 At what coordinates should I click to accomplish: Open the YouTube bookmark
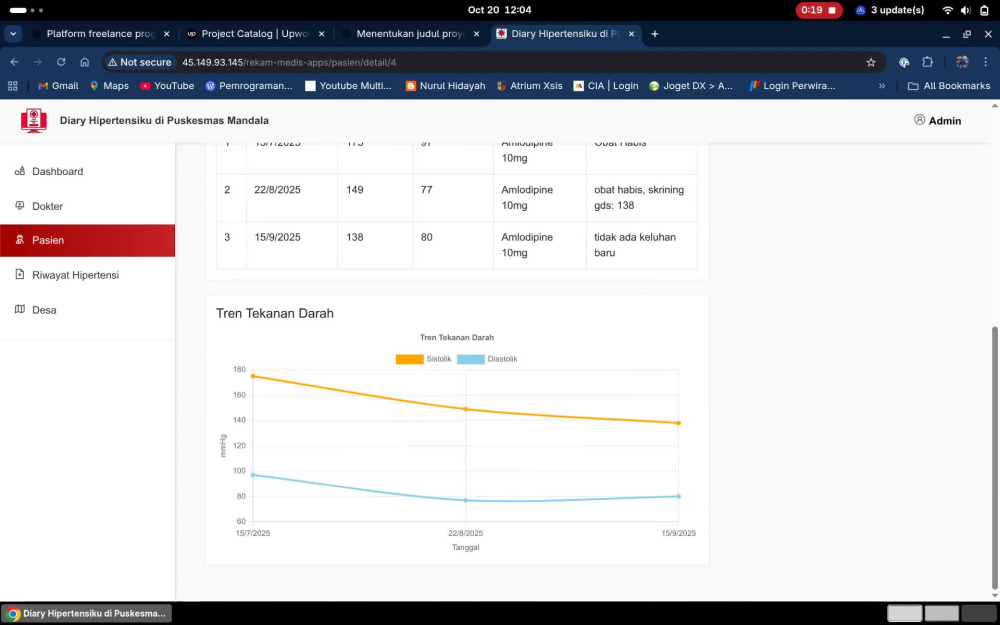[166, 85]
